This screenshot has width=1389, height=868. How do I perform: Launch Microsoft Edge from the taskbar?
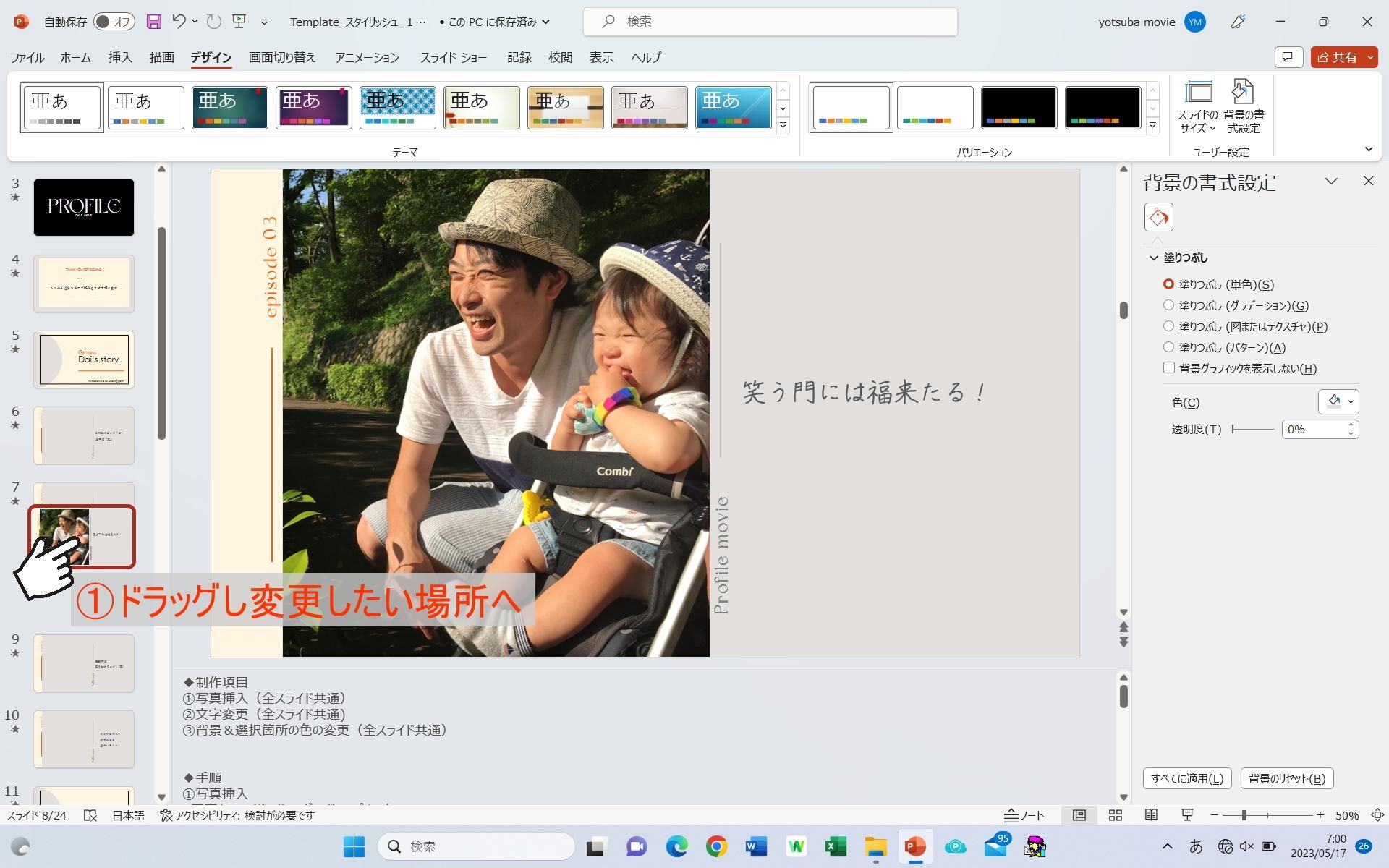click(x=676, y=846)
